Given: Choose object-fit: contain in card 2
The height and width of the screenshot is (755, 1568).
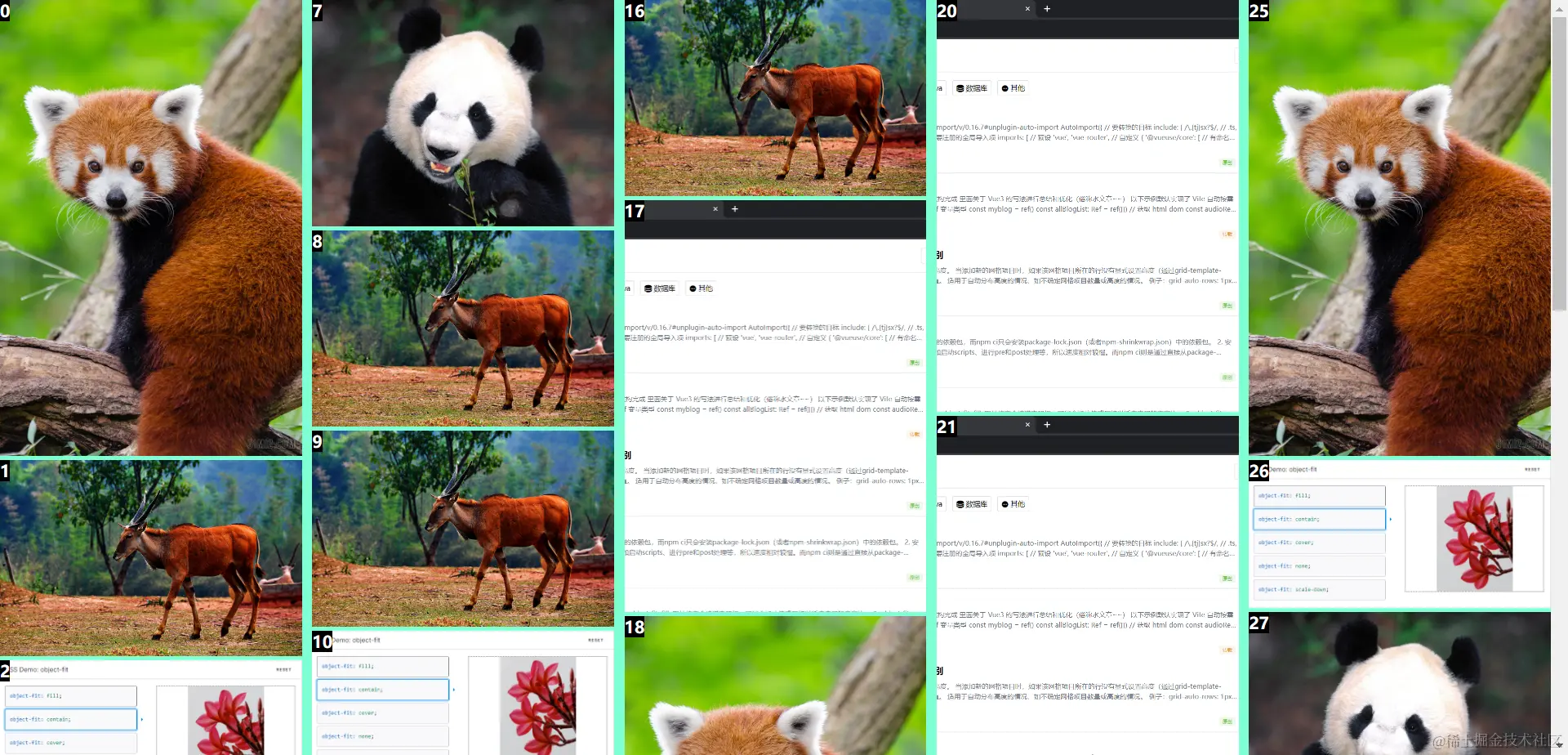Looking at the screenshot, I should click(x=70, y=719).
